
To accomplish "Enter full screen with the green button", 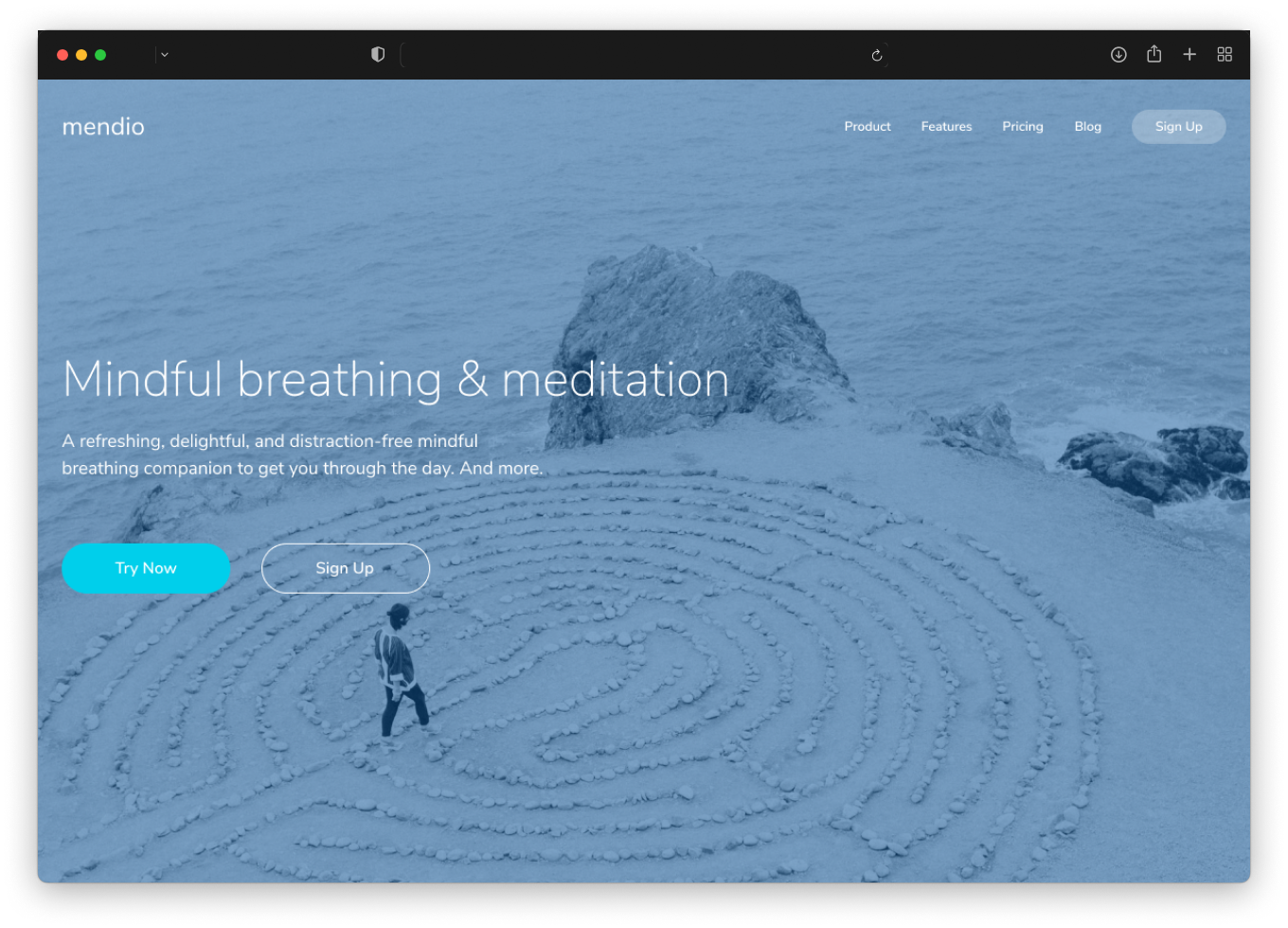I will coord(100,55).
